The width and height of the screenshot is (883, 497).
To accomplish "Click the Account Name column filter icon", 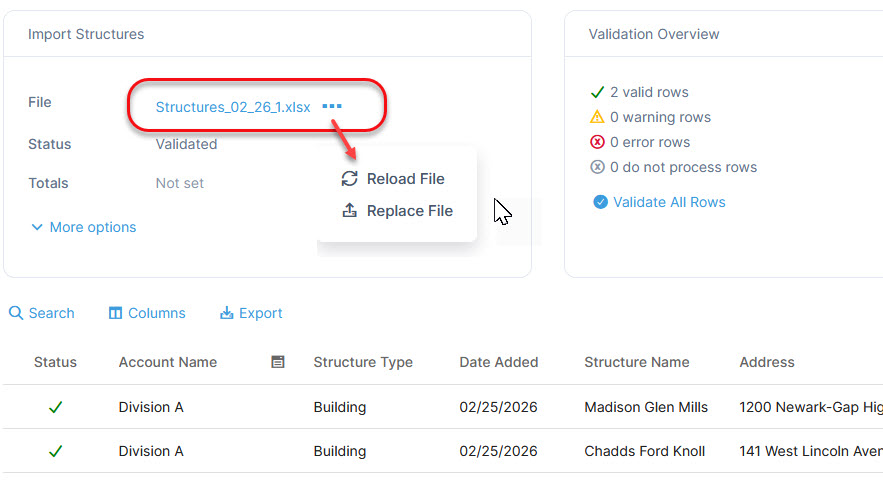I will pyautogui.click(x=278, y=362).
